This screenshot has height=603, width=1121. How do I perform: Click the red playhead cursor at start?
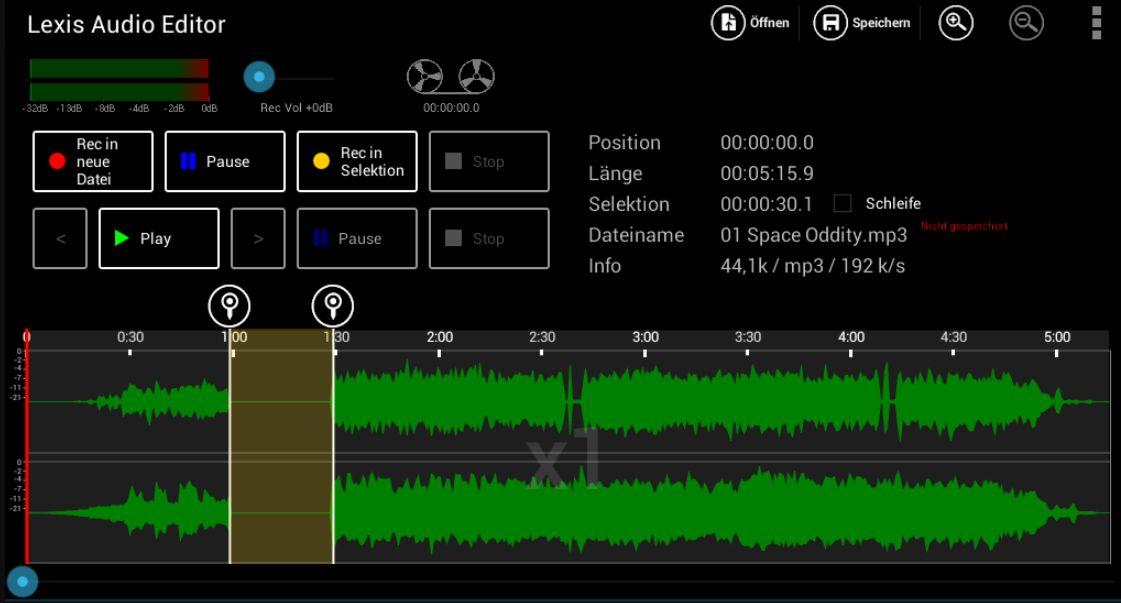click(x=26, y=446)
